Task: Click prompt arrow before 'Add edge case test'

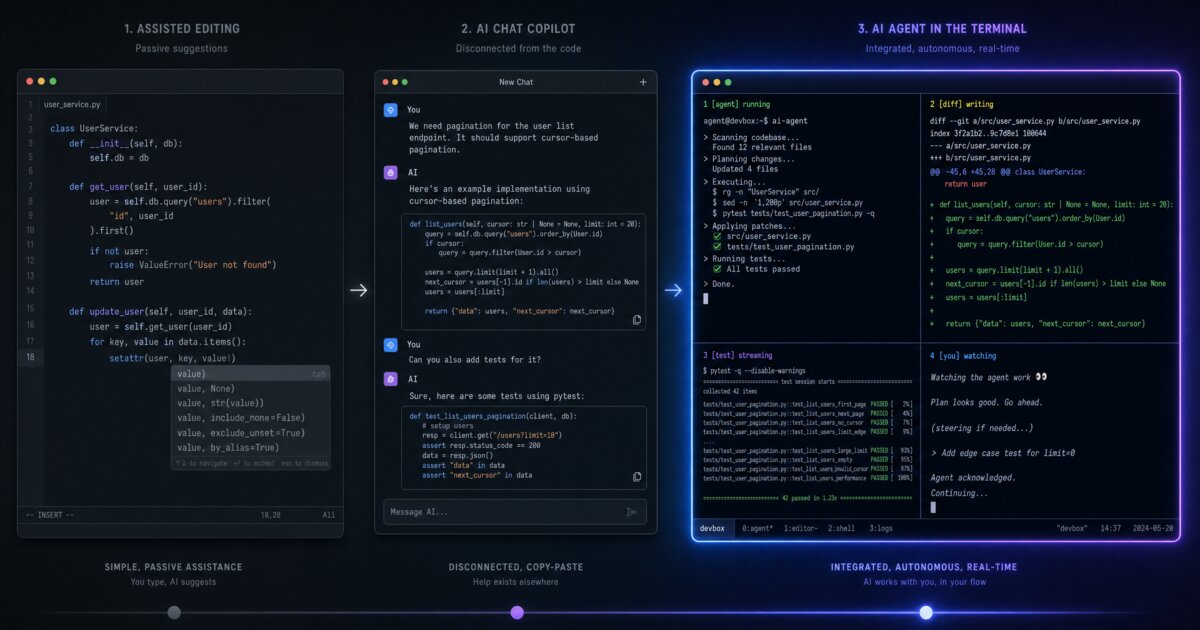Action: point(934,453)
